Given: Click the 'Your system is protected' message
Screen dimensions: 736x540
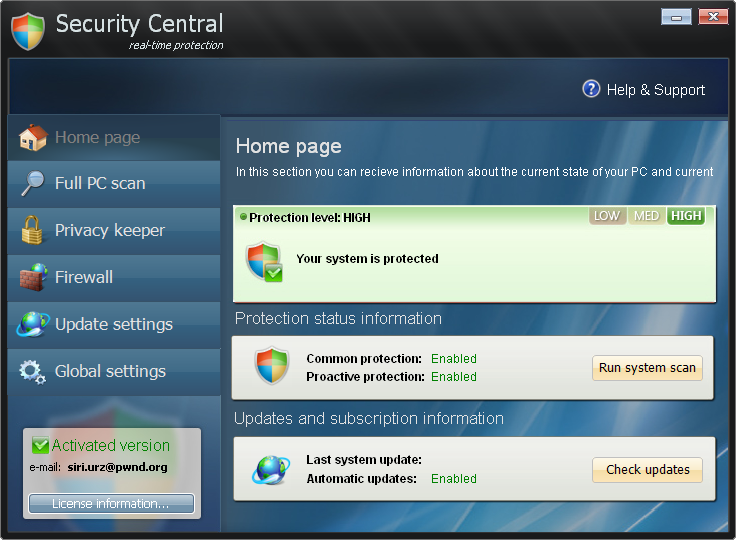Looking at the screenshot, I should [x=368, y=259].
